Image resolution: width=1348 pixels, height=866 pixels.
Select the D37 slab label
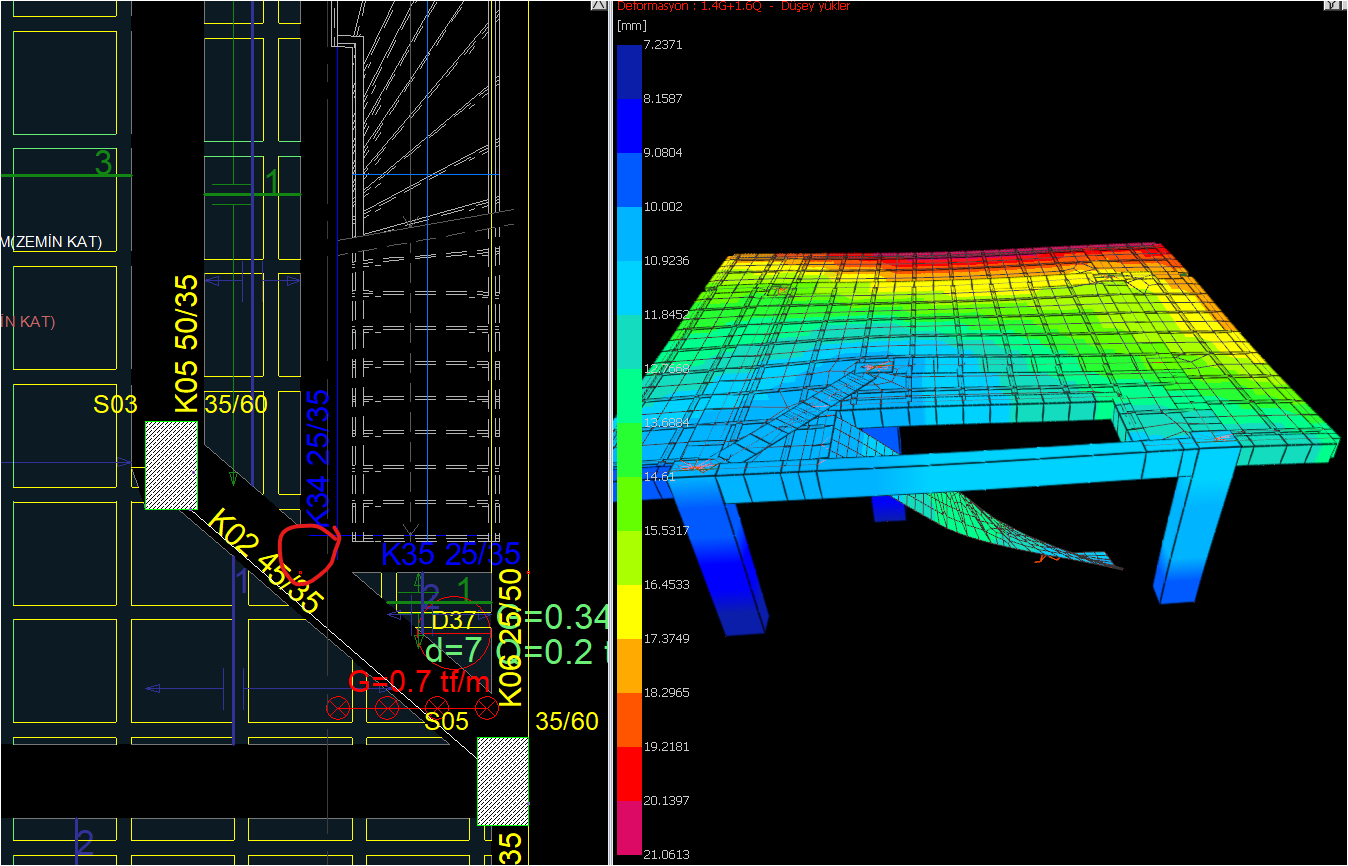click(453, 620)
